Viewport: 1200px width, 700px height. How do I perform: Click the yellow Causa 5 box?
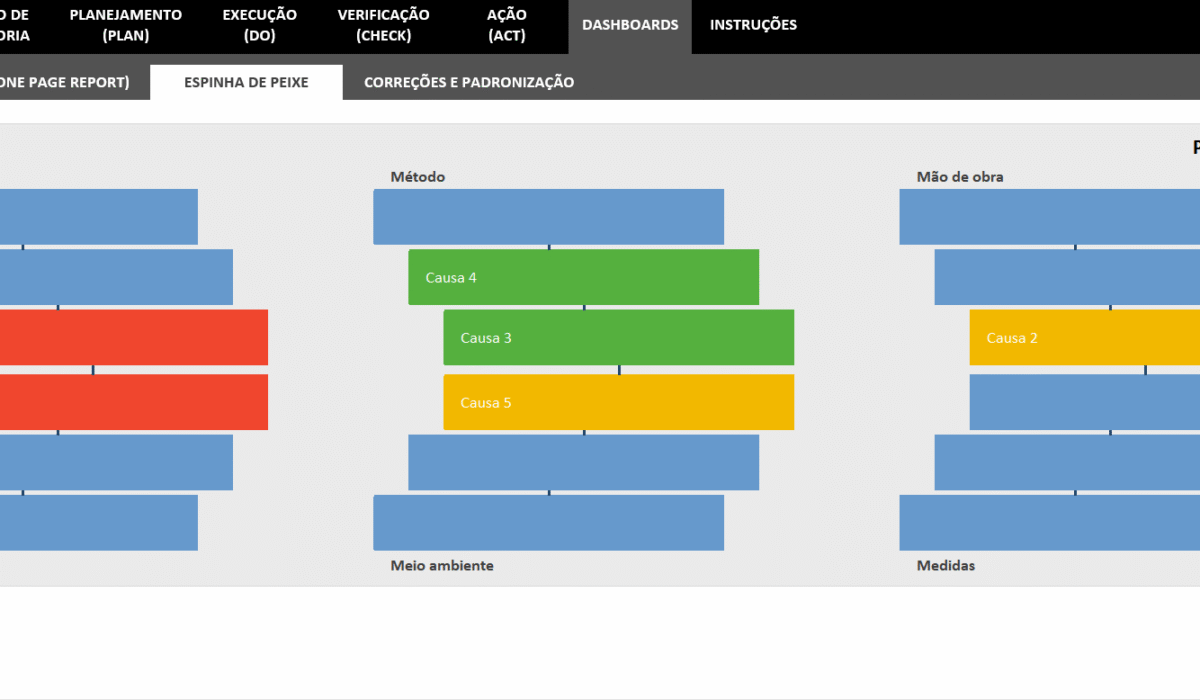(x=618, y=402)
